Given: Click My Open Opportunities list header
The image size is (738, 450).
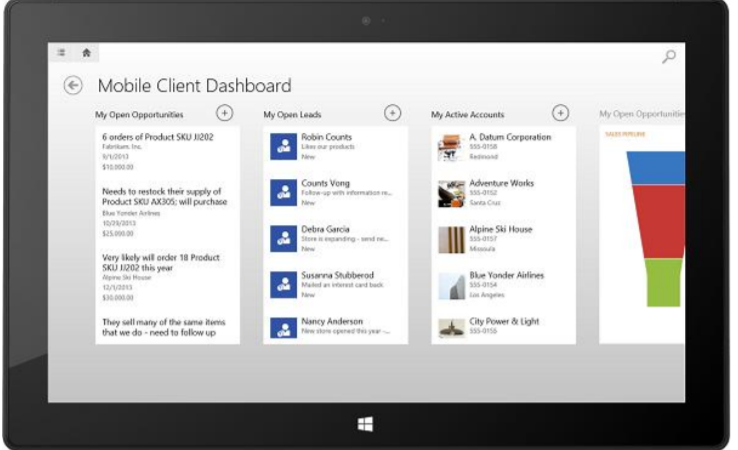Looking at the screenshot, I should coord(139,114).
